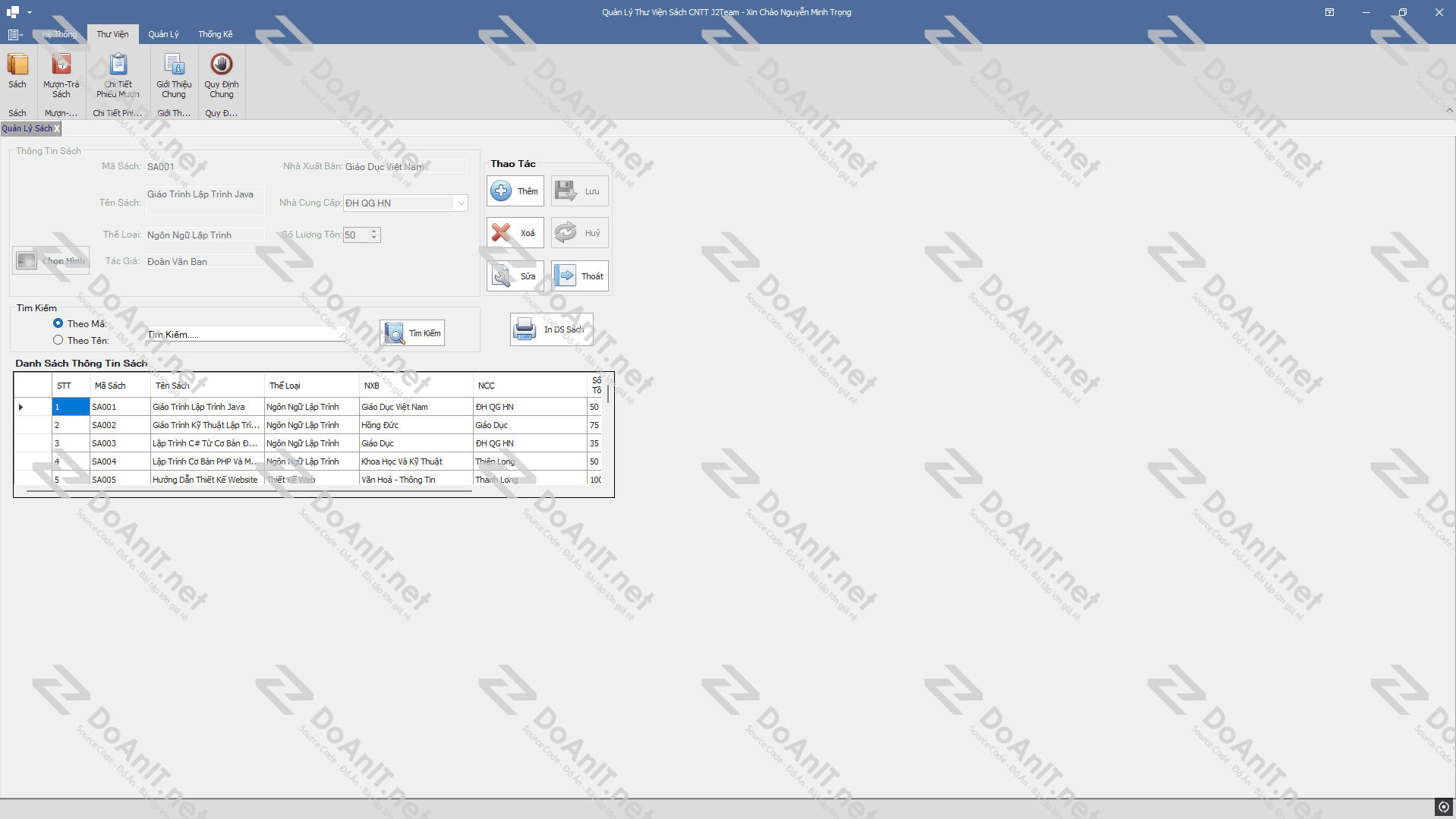Click the Sửa (edit) button
Screen dimensions: 1456x819
point(515,276)
